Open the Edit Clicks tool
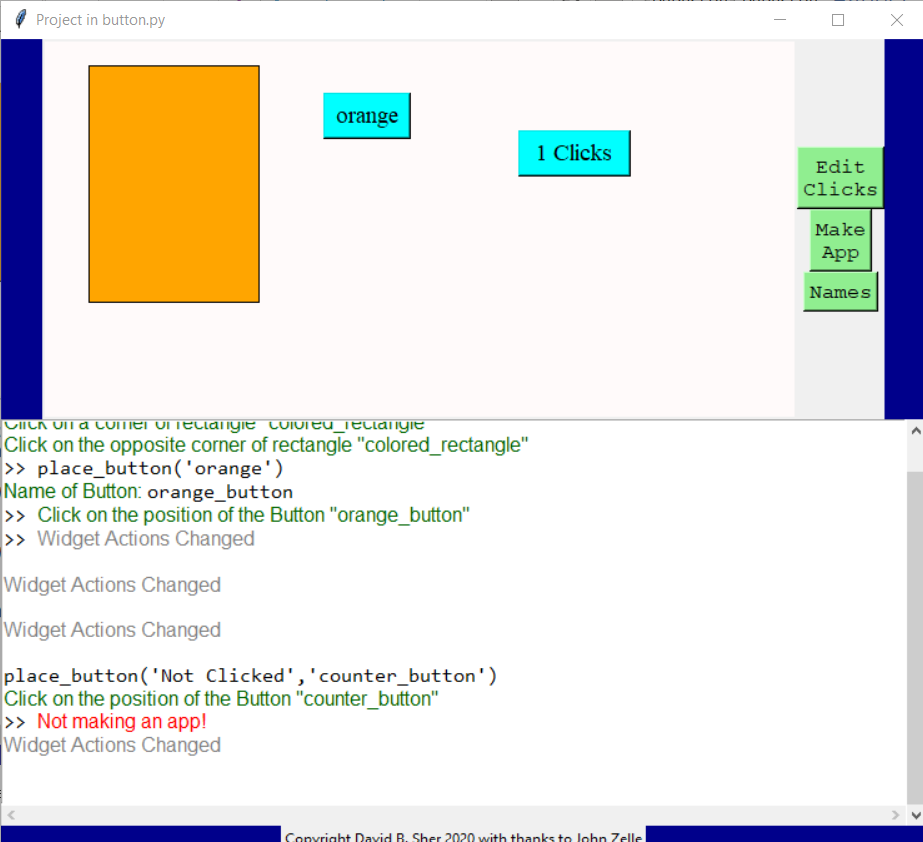The height and width of the screenshot is (842, 923). click(x=840, y=178)
